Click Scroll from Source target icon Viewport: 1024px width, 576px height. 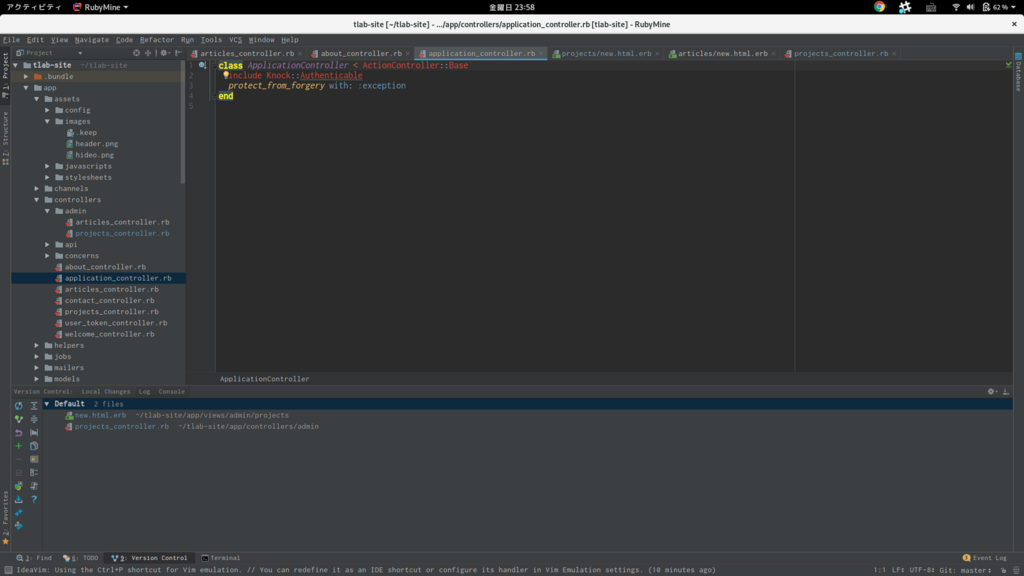[136, 53]
